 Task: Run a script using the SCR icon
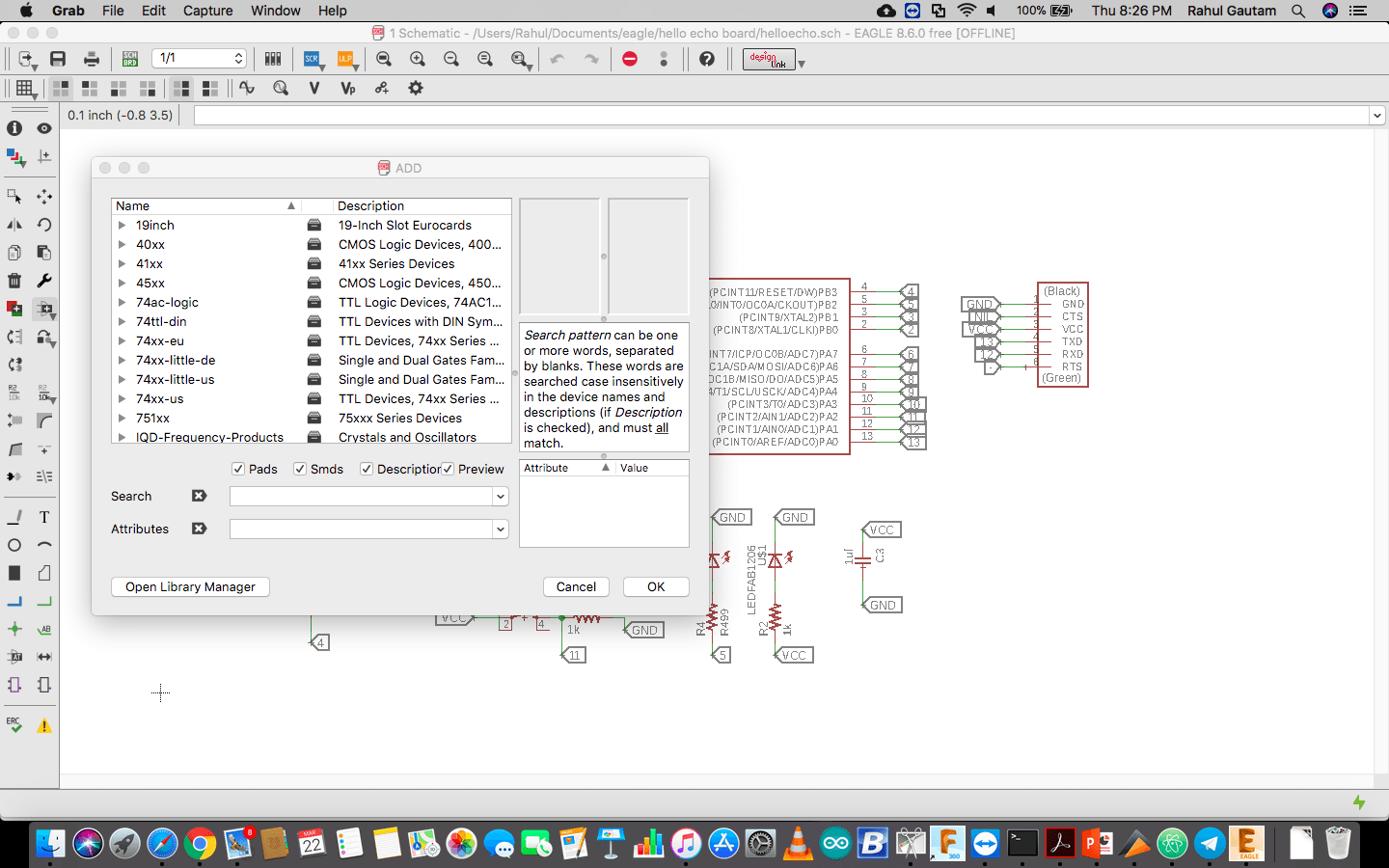(x=312, y=59)
